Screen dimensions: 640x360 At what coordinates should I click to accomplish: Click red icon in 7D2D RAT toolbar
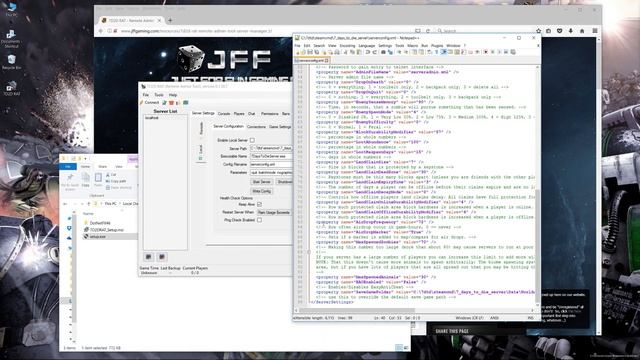171,102
